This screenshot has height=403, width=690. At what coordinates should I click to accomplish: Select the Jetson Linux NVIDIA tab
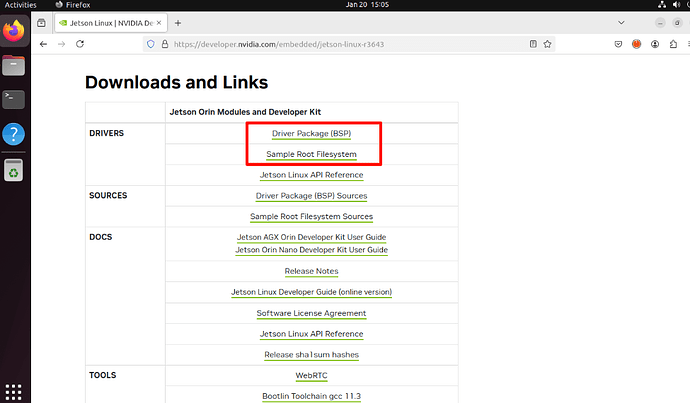(111, 23)
